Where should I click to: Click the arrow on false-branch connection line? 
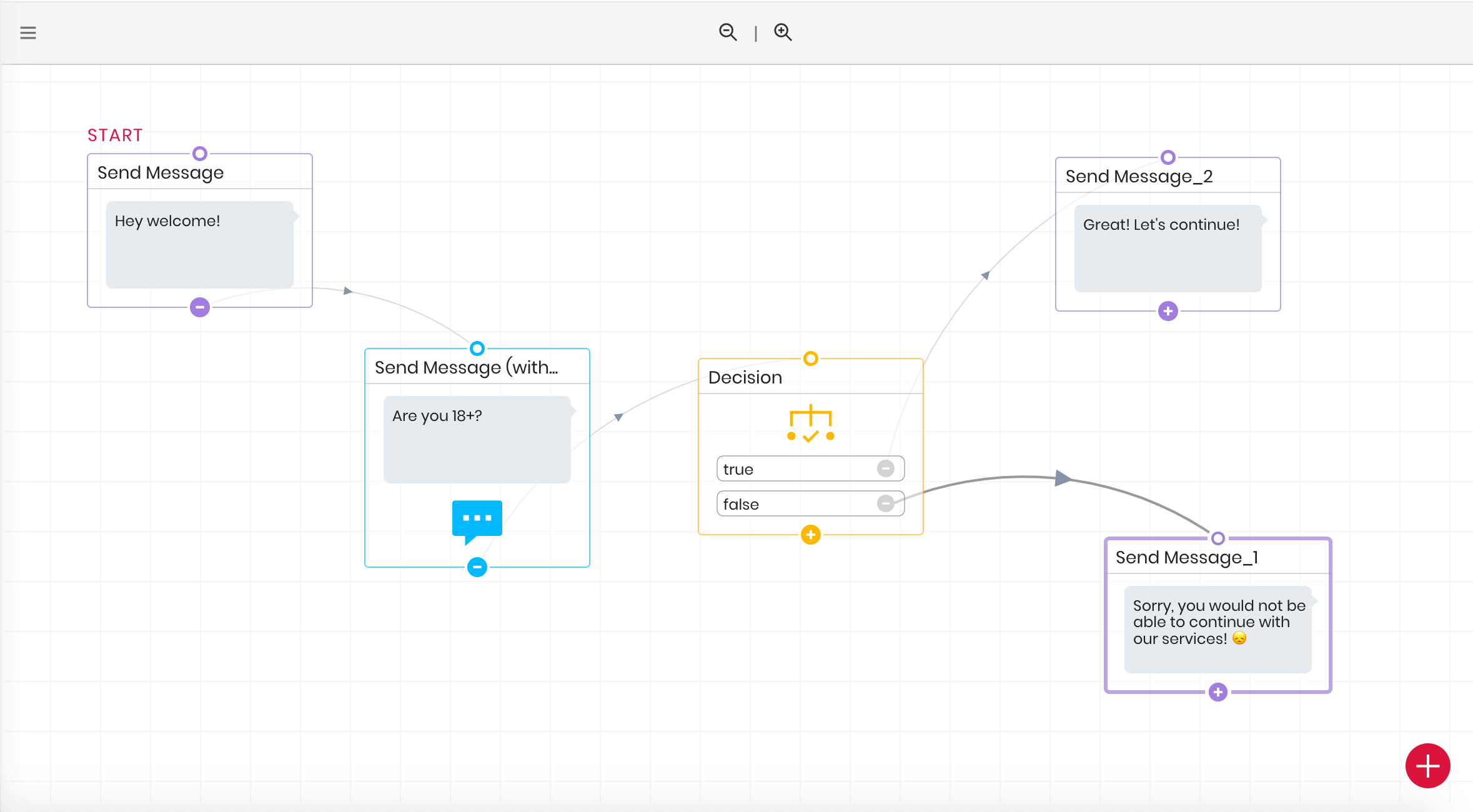pyautogui.click(x=1063, y=478)
